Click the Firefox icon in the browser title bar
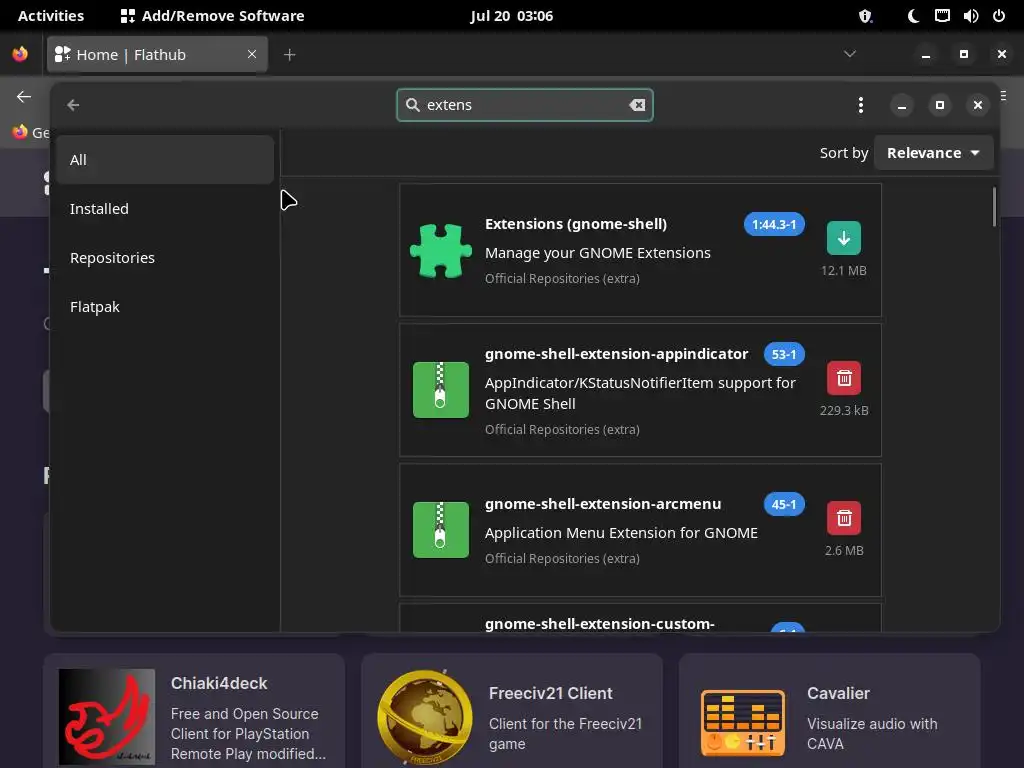 point(20,54)
